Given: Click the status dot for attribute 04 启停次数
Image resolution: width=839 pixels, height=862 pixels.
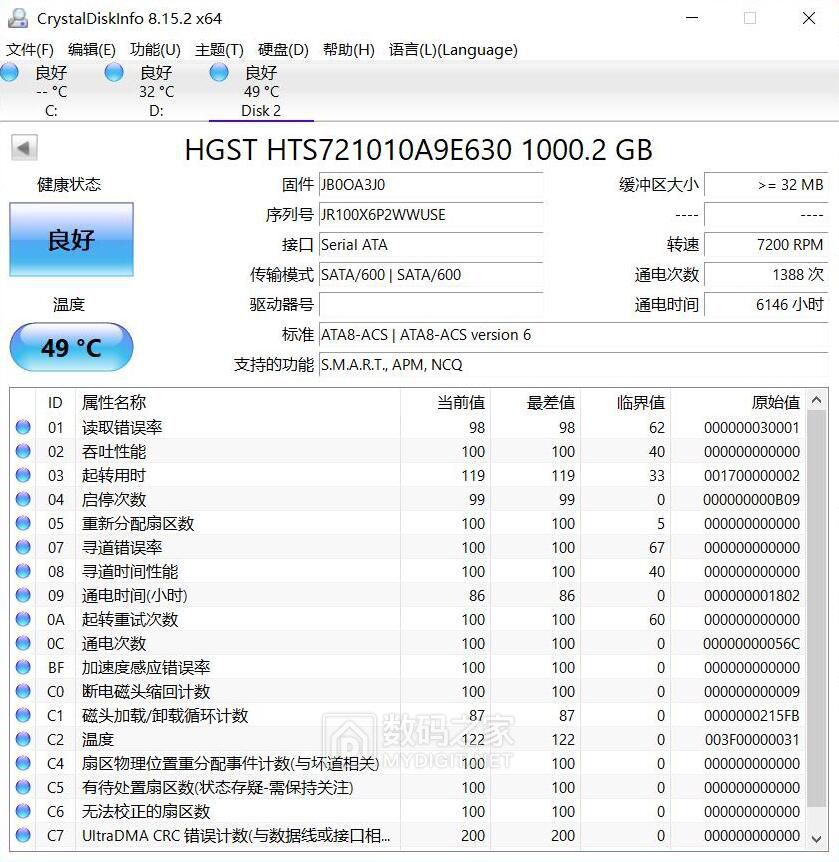Looking at the screenshot, I should [x=23, y=499].
